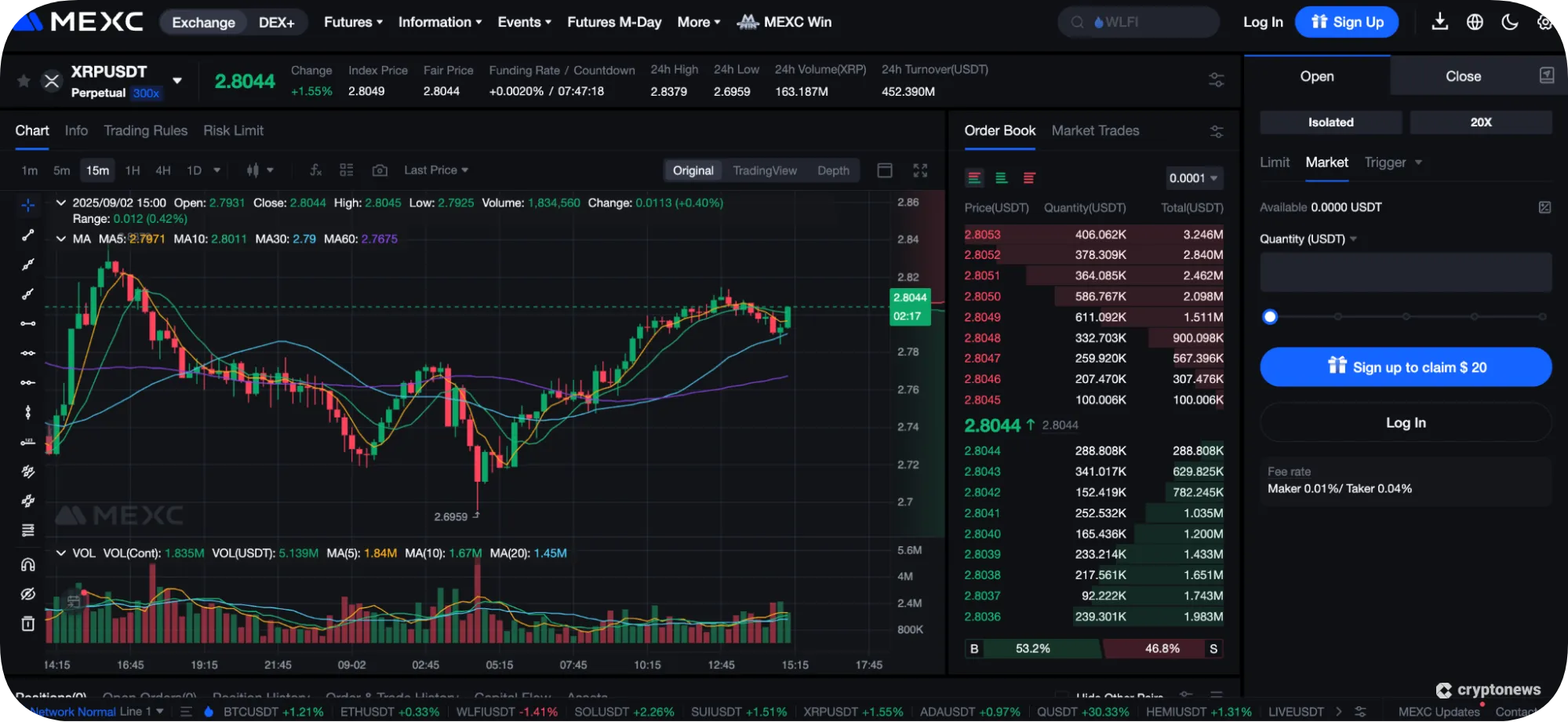Switch order book to sell-only view
1568x722 pixels.
tap(1028, 177)
